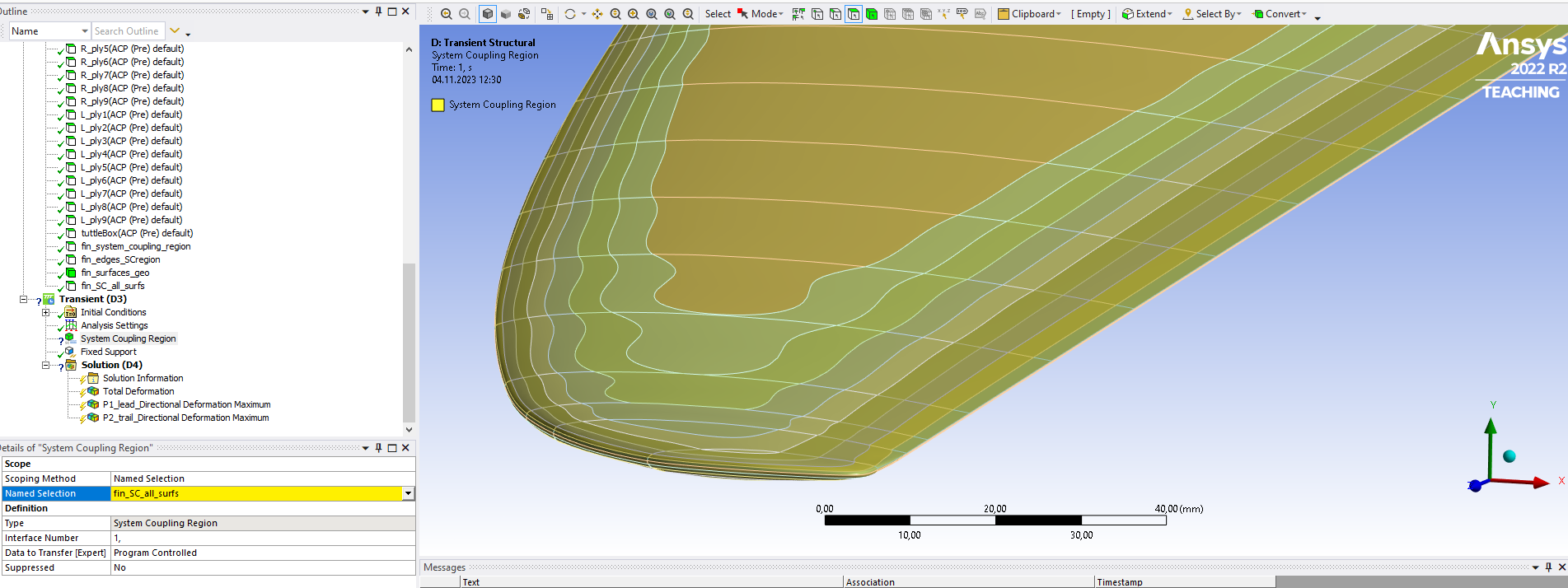Click the Extend button in toolbar

(1146, 14)
